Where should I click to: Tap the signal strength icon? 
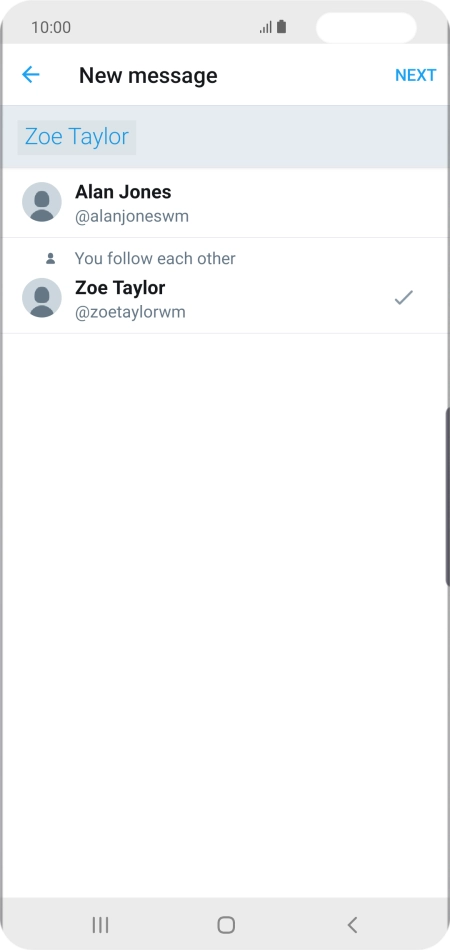tap(266, 27)
